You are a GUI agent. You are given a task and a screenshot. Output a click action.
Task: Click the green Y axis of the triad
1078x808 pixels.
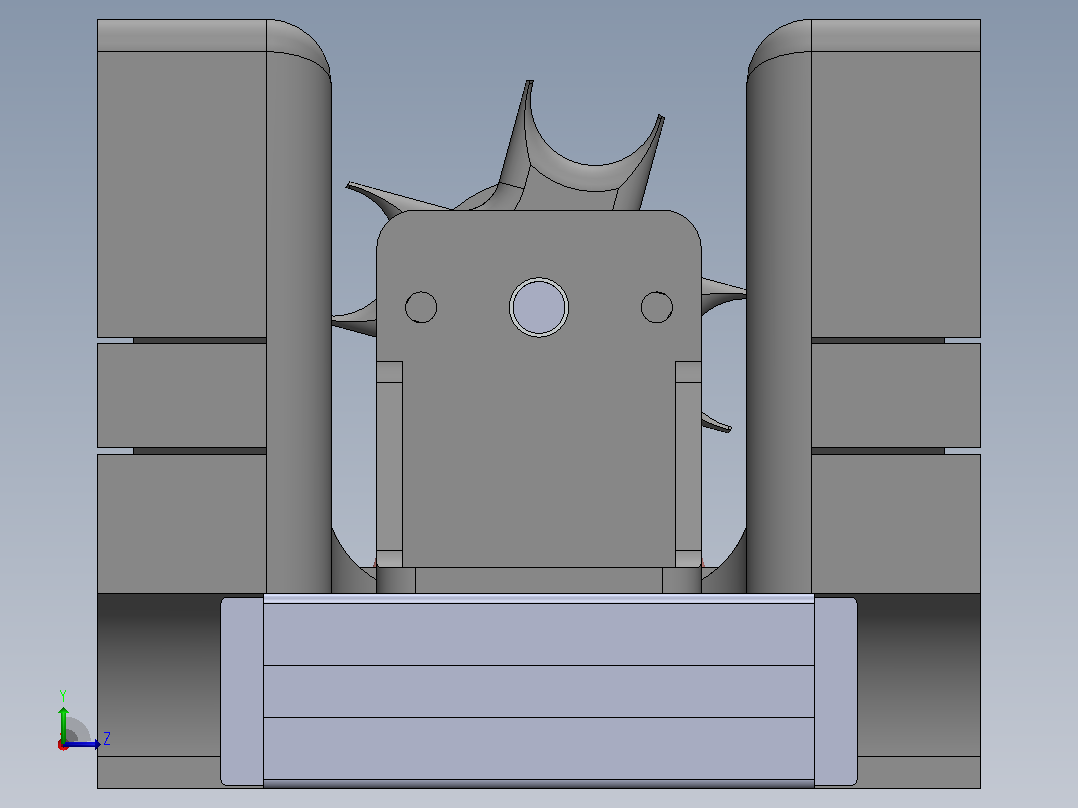[63, 723]
